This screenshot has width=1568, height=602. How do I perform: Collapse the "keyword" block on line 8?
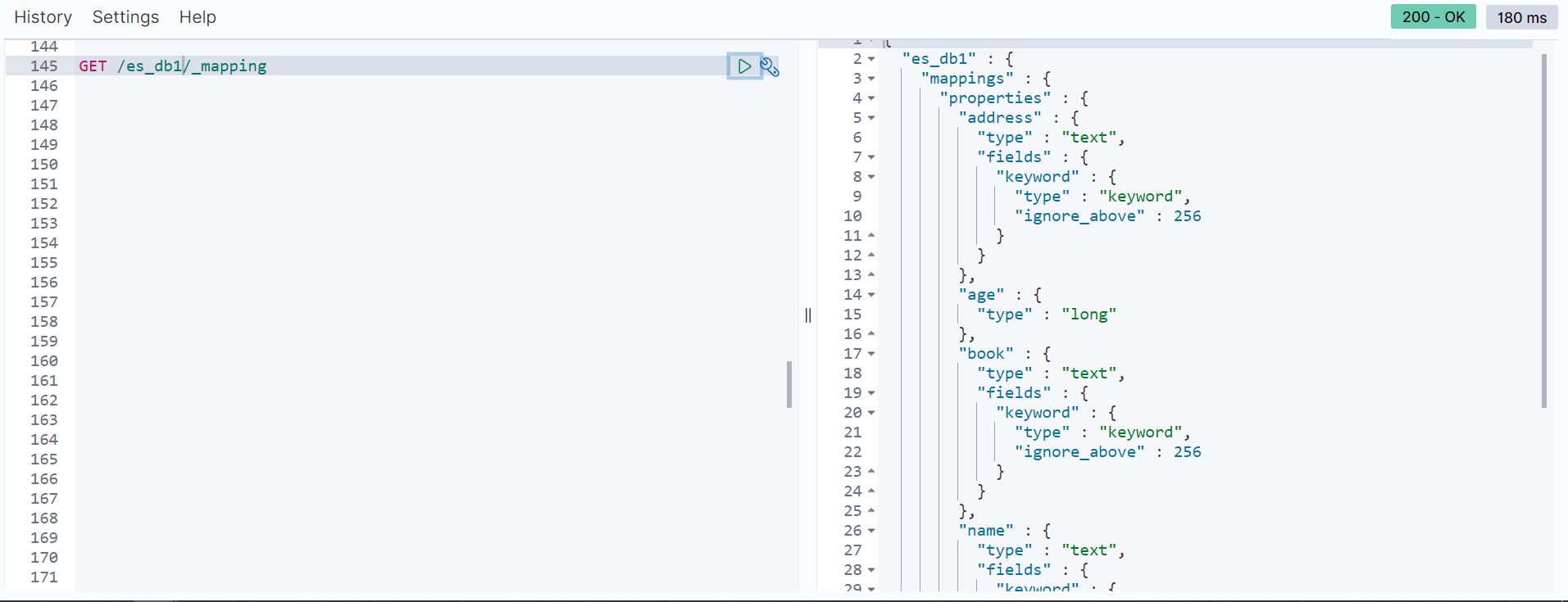point(871,177)
